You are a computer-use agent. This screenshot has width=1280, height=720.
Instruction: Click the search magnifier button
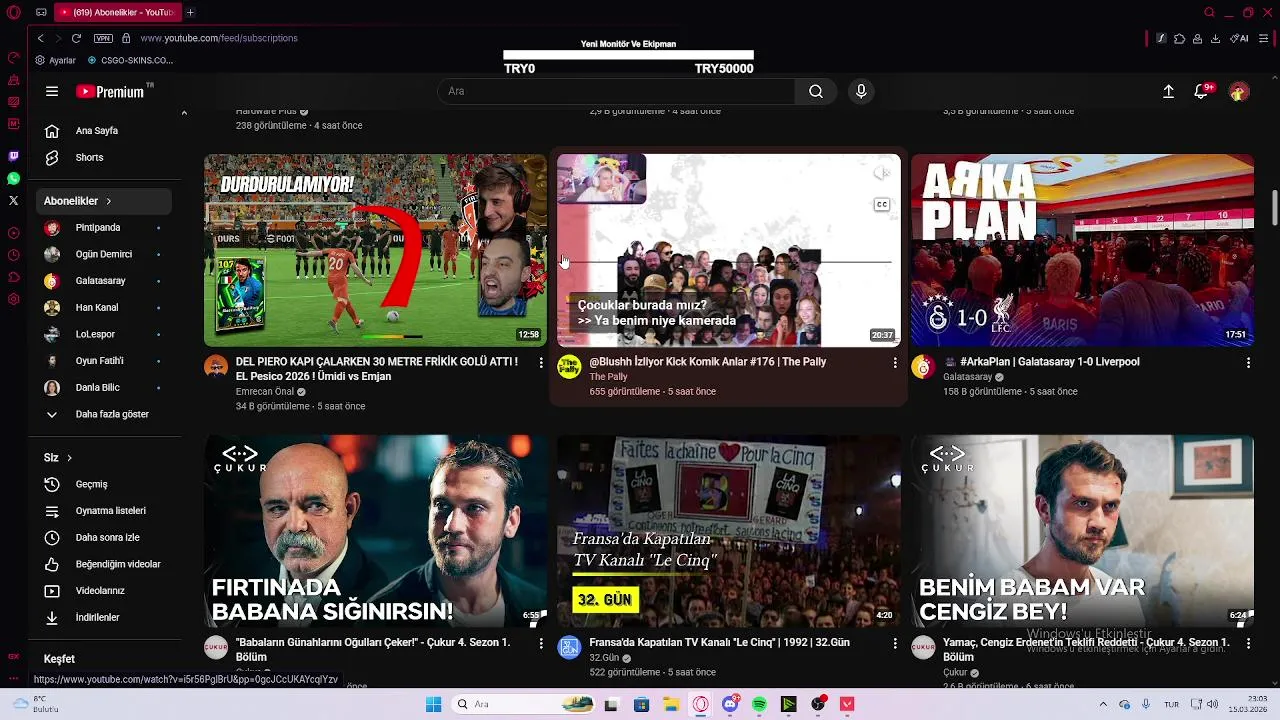coord(816,91)
